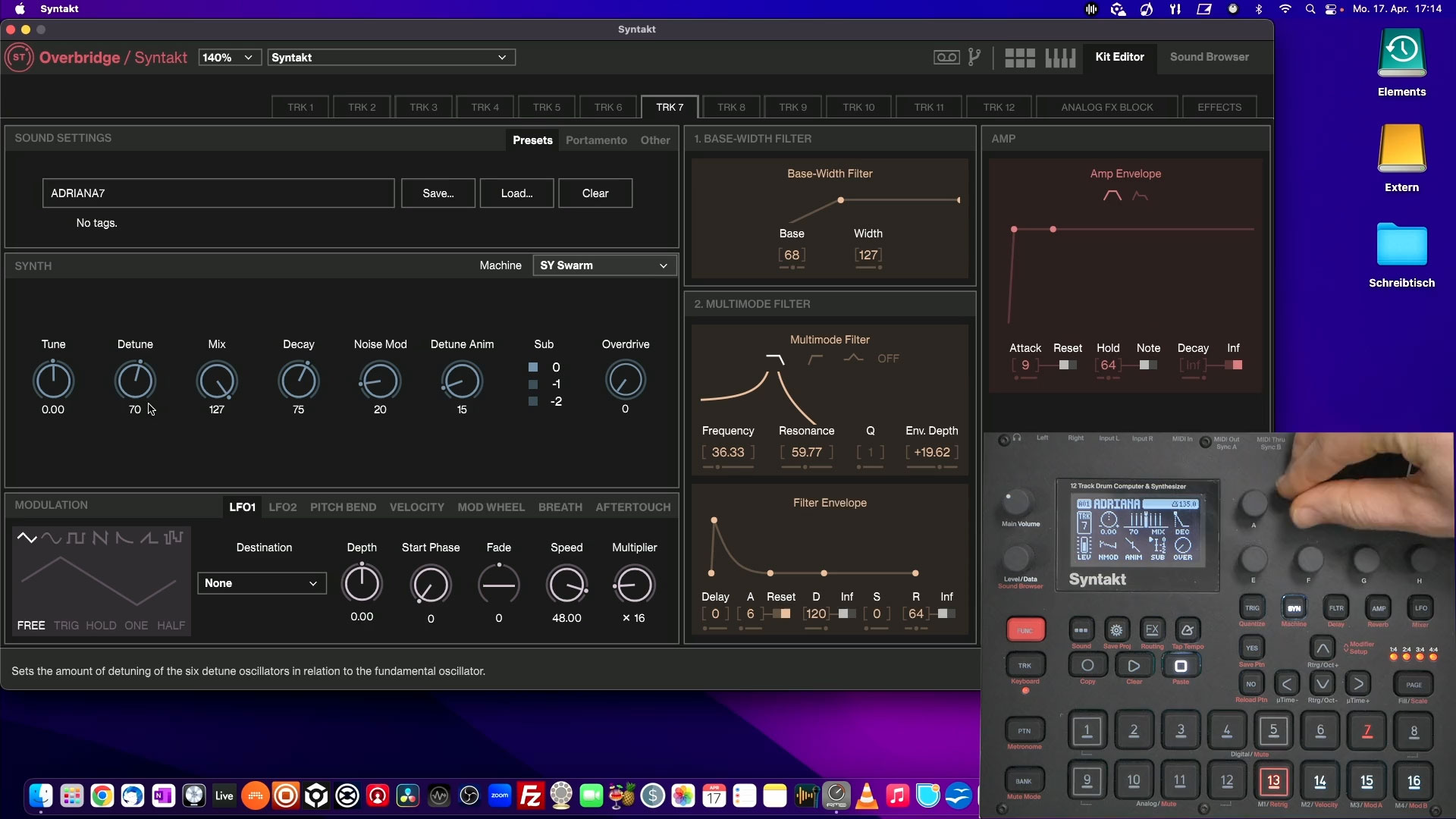This screenshot has height=819, width=1456.
Task: Click the LFO Speed knob
Action: coord(566,584)
